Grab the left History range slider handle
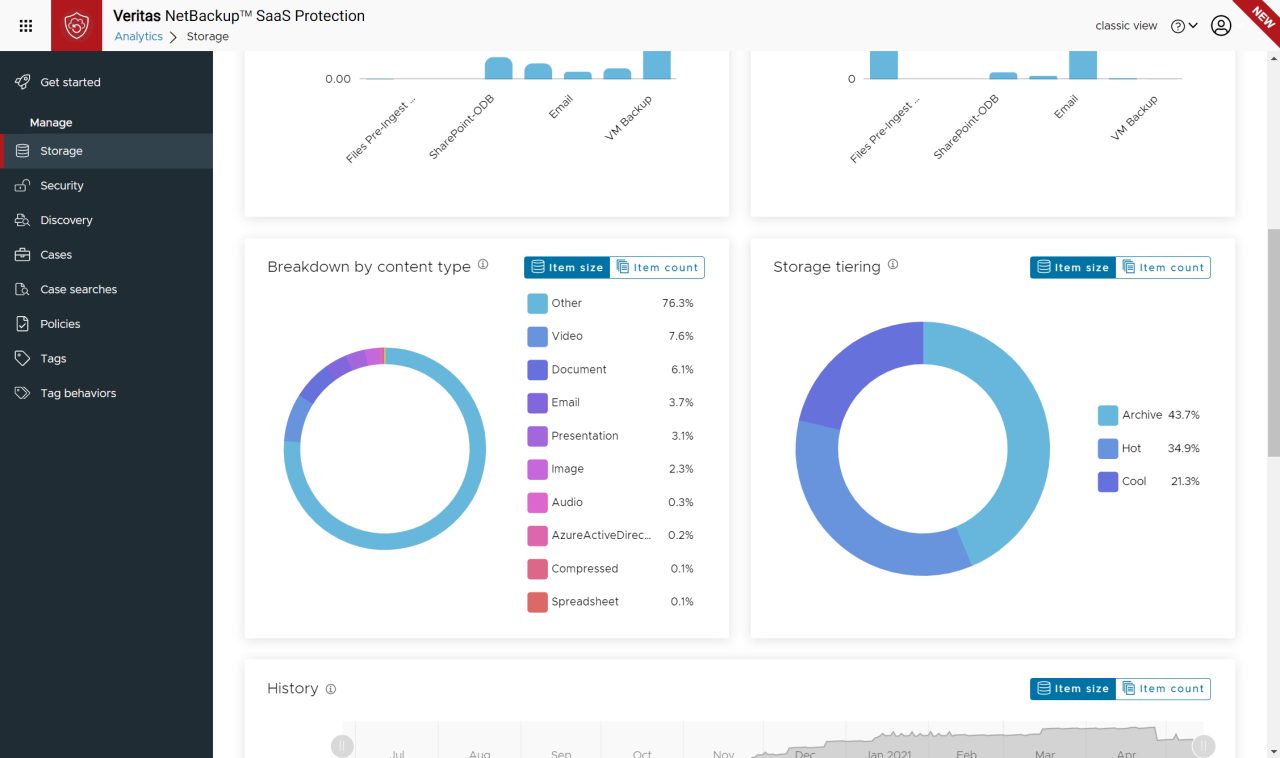This screenshot has width=1280, height=758. pos(342,746)
